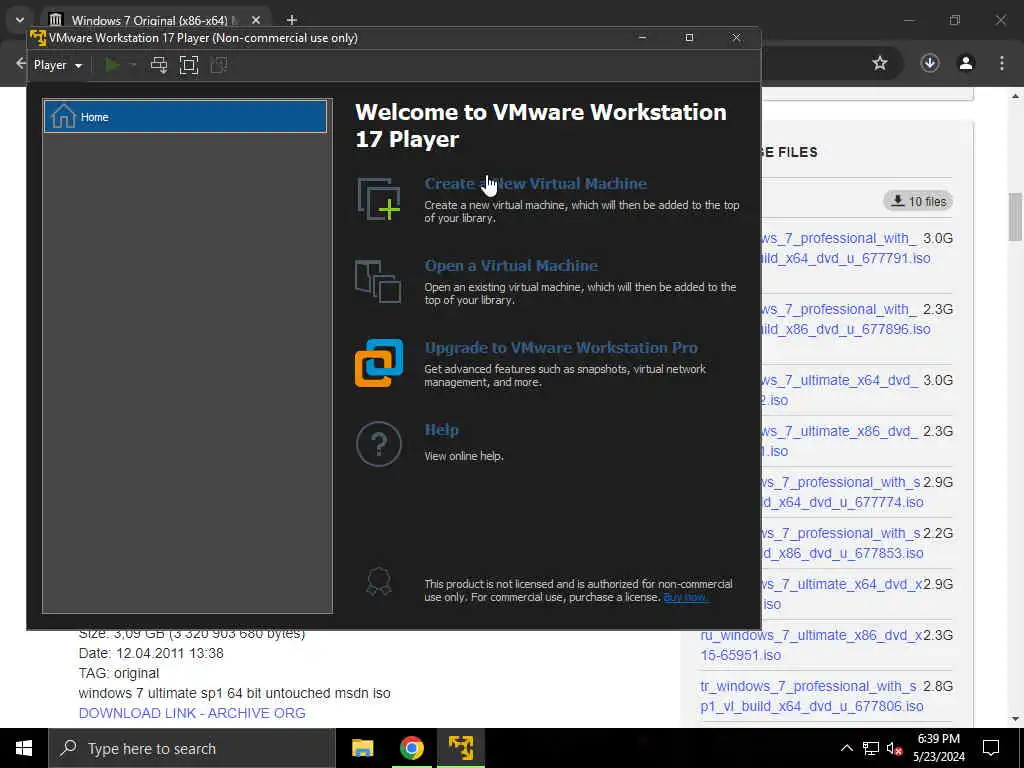The width and height of the screenshot is (1024, 768).
Task: Click the buy now license link
Action: 686,597
